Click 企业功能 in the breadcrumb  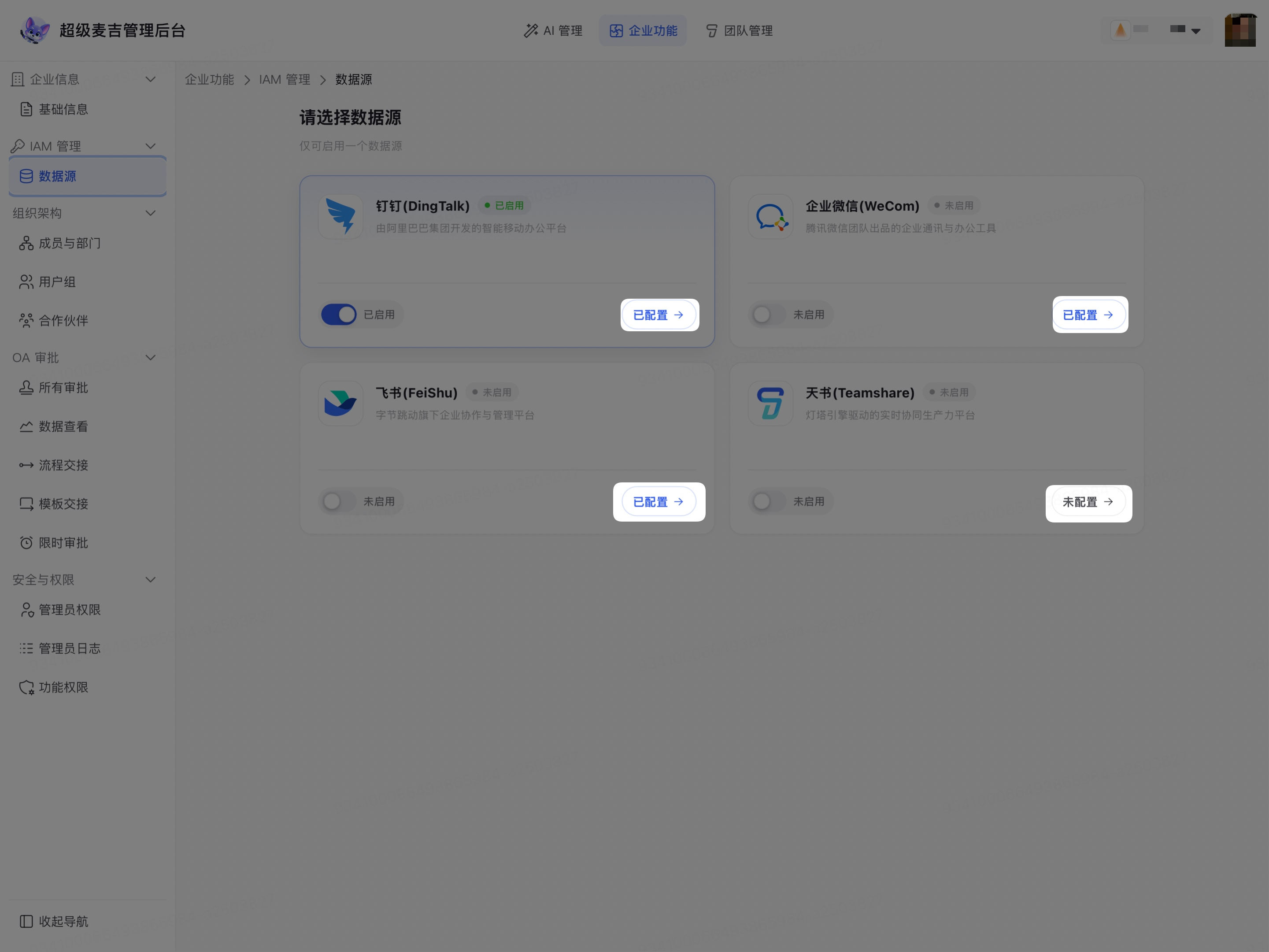coord(209,80)
